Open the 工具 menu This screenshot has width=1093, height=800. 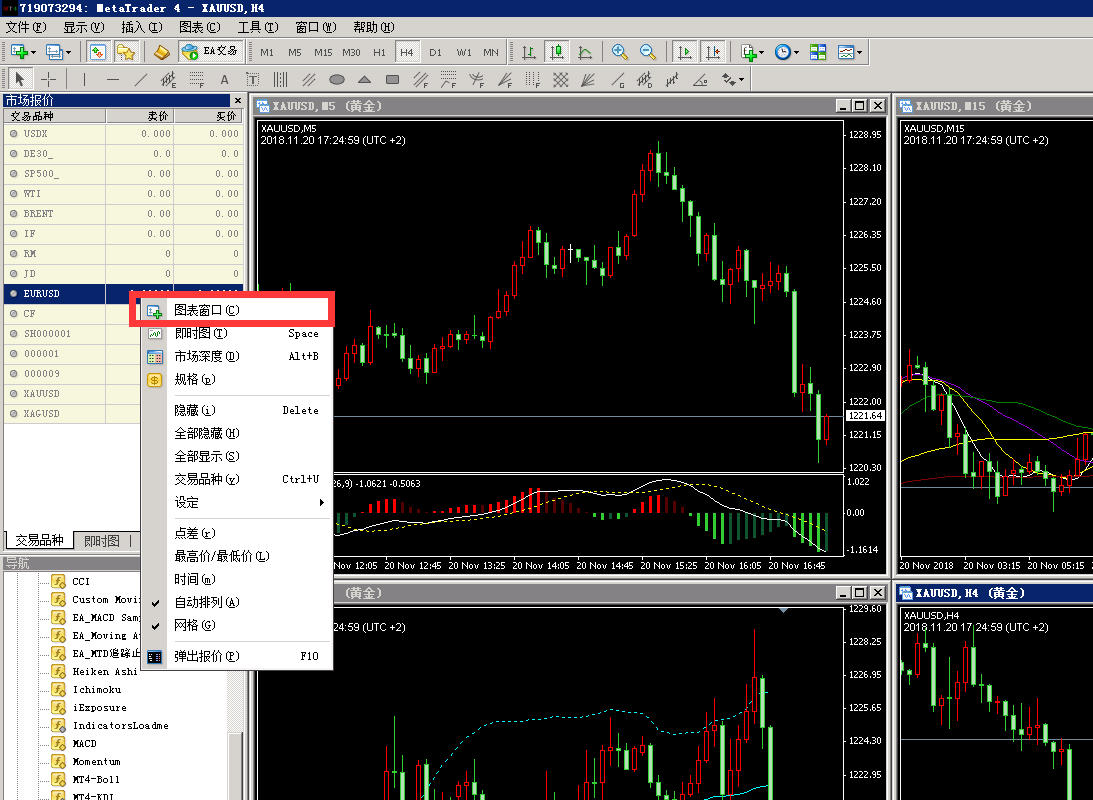click(x=257, y=27)
